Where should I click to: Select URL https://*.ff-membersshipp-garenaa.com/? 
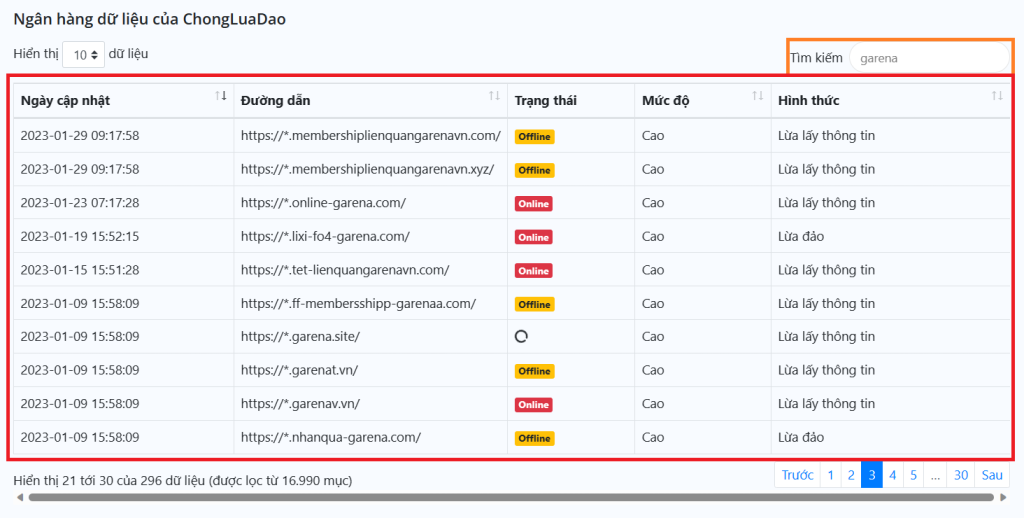(359, 303)
